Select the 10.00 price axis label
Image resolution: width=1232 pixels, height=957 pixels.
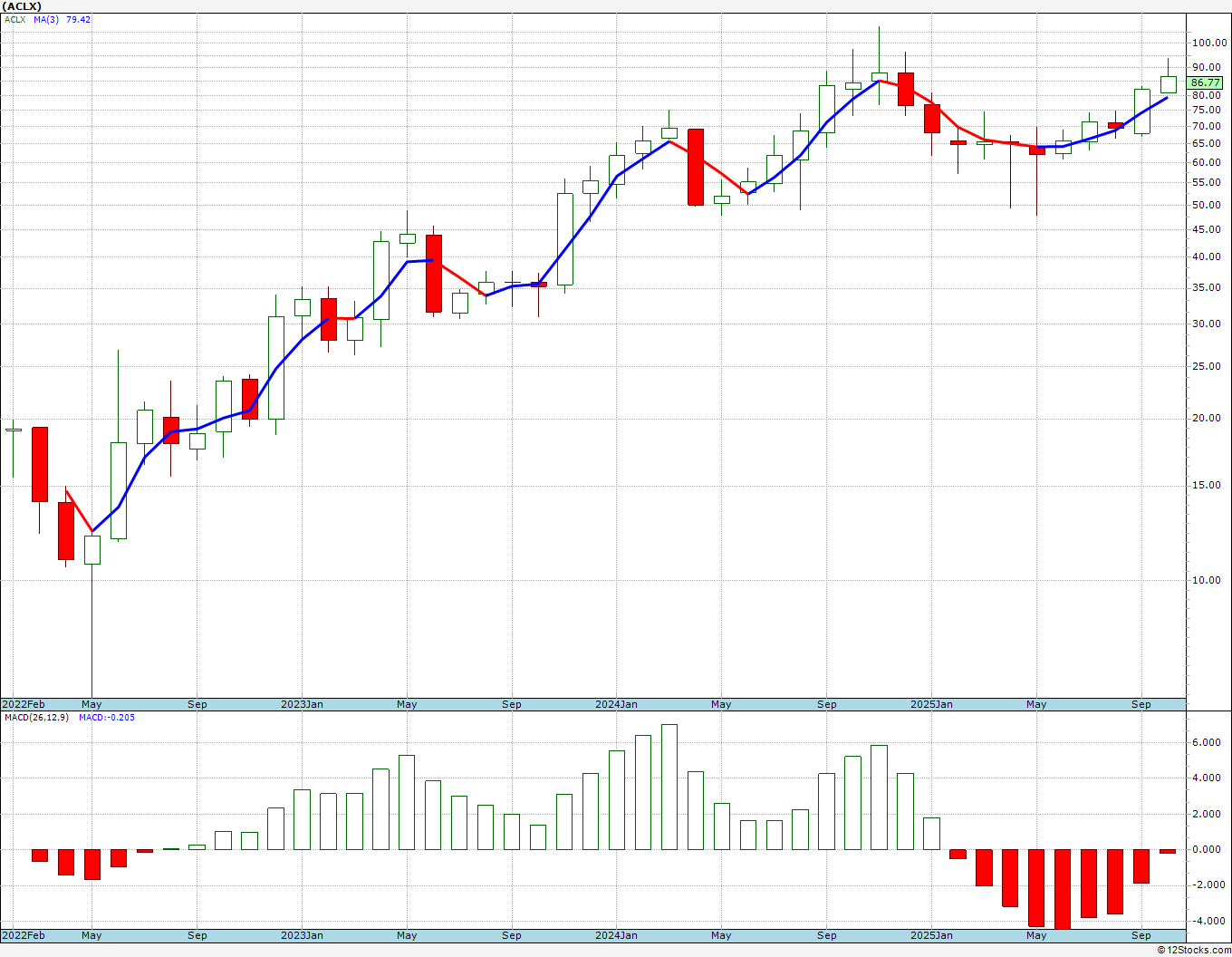tap(1207, 580)
